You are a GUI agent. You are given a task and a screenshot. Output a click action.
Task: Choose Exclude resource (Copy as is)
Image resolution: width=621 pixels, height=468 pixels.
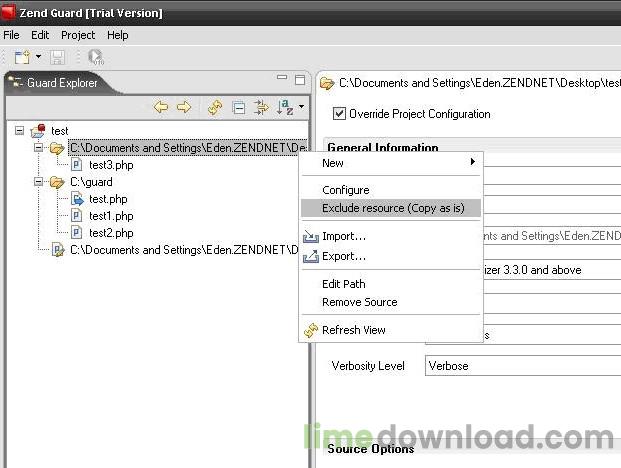click(391, 208)
